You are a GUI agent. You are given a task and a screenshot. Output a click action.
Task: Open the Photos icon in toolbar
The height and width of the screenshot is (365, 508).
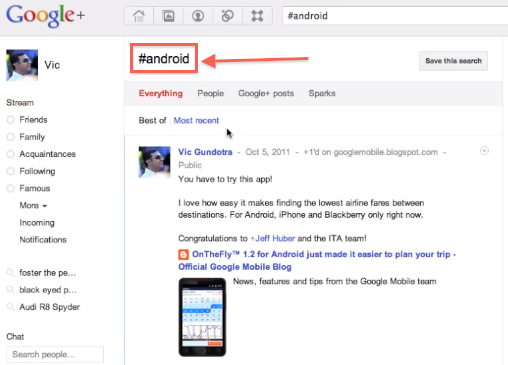tap(168, 16)
